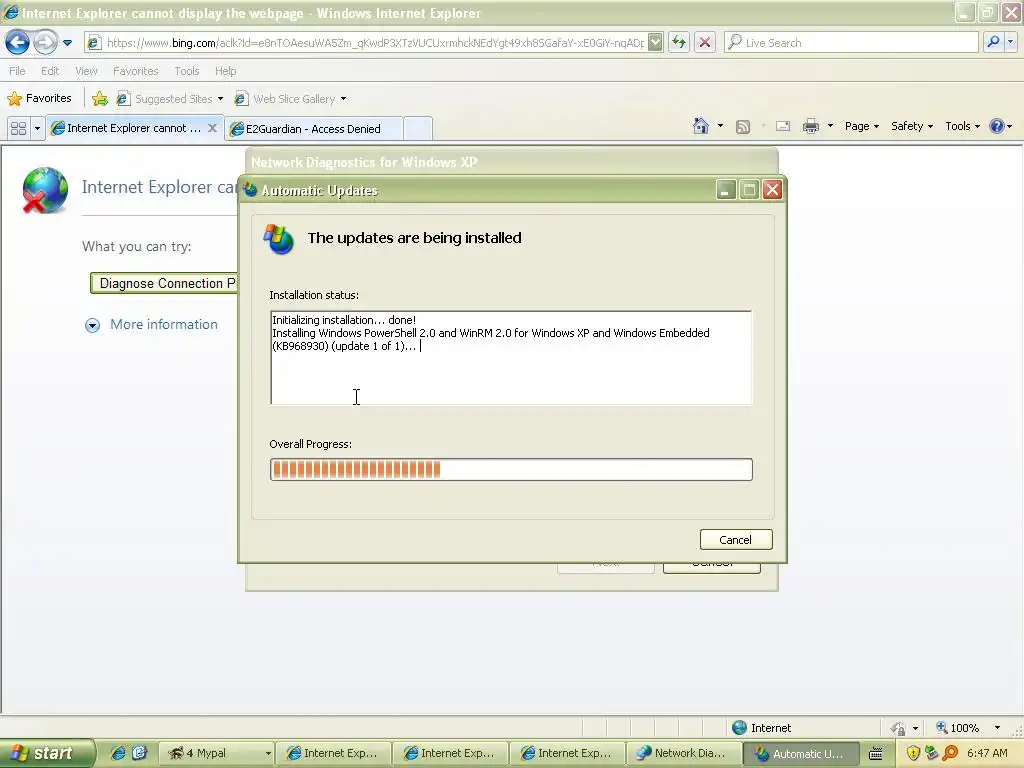Open the Tools command bar menu
The image size is (1024, 768).
click(x=962, y=126)
